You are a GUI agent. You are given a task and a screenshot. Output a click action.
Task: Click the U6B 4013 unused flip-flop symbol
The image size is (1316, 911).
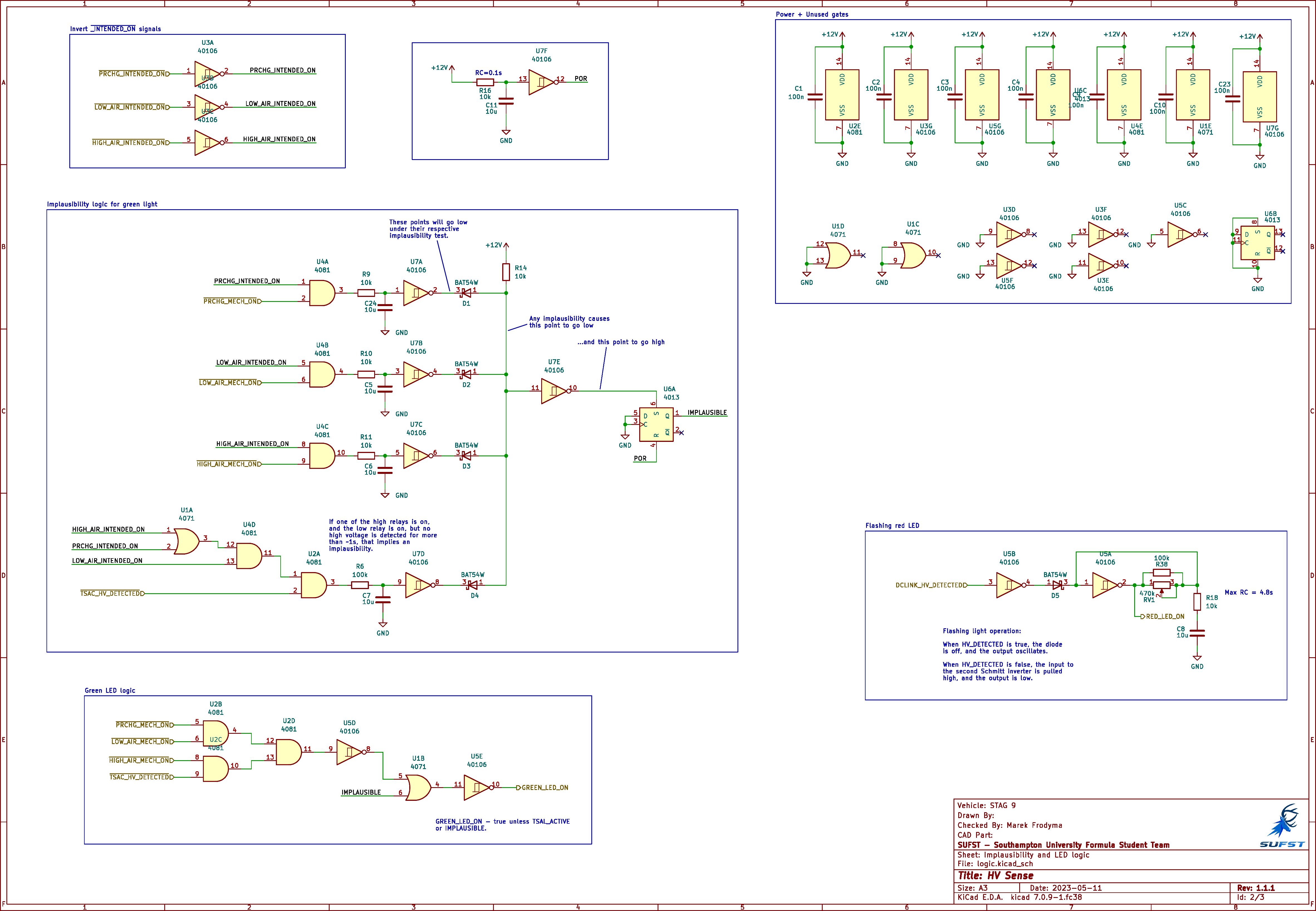click(1257, 243)
